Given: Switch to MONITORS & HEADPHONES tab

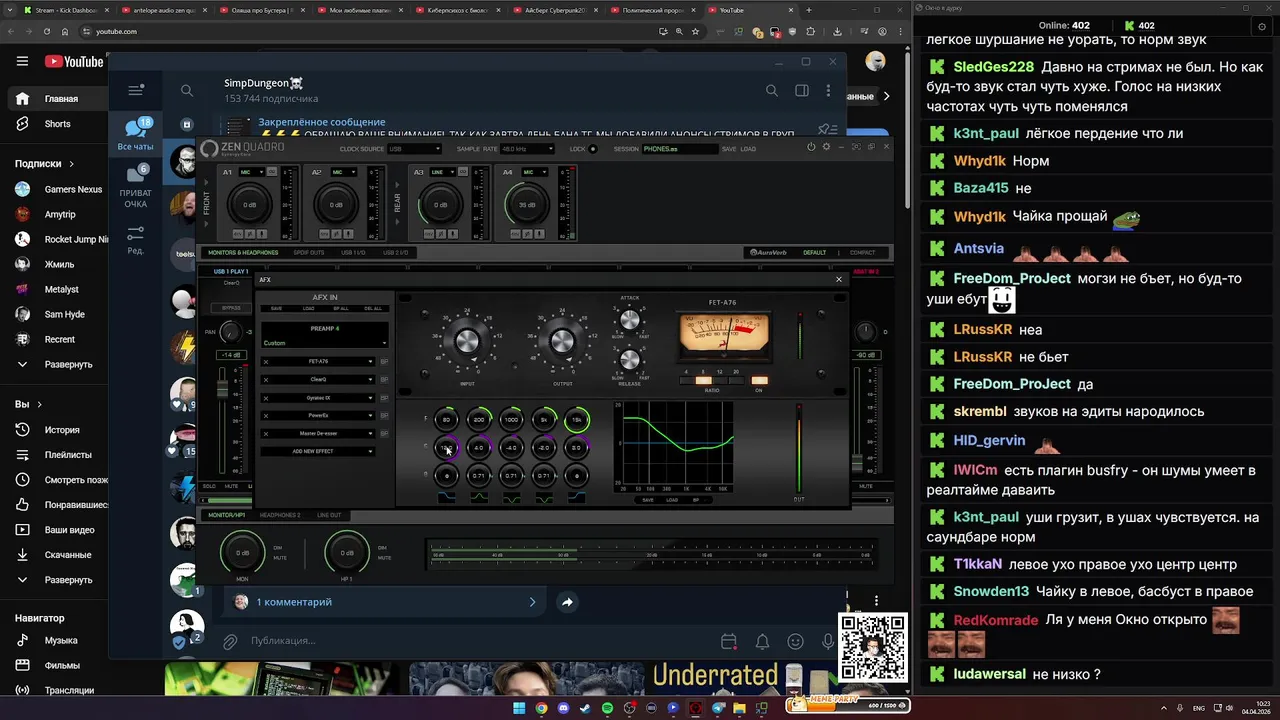Looking at the screenshot, I should (243, 252).
